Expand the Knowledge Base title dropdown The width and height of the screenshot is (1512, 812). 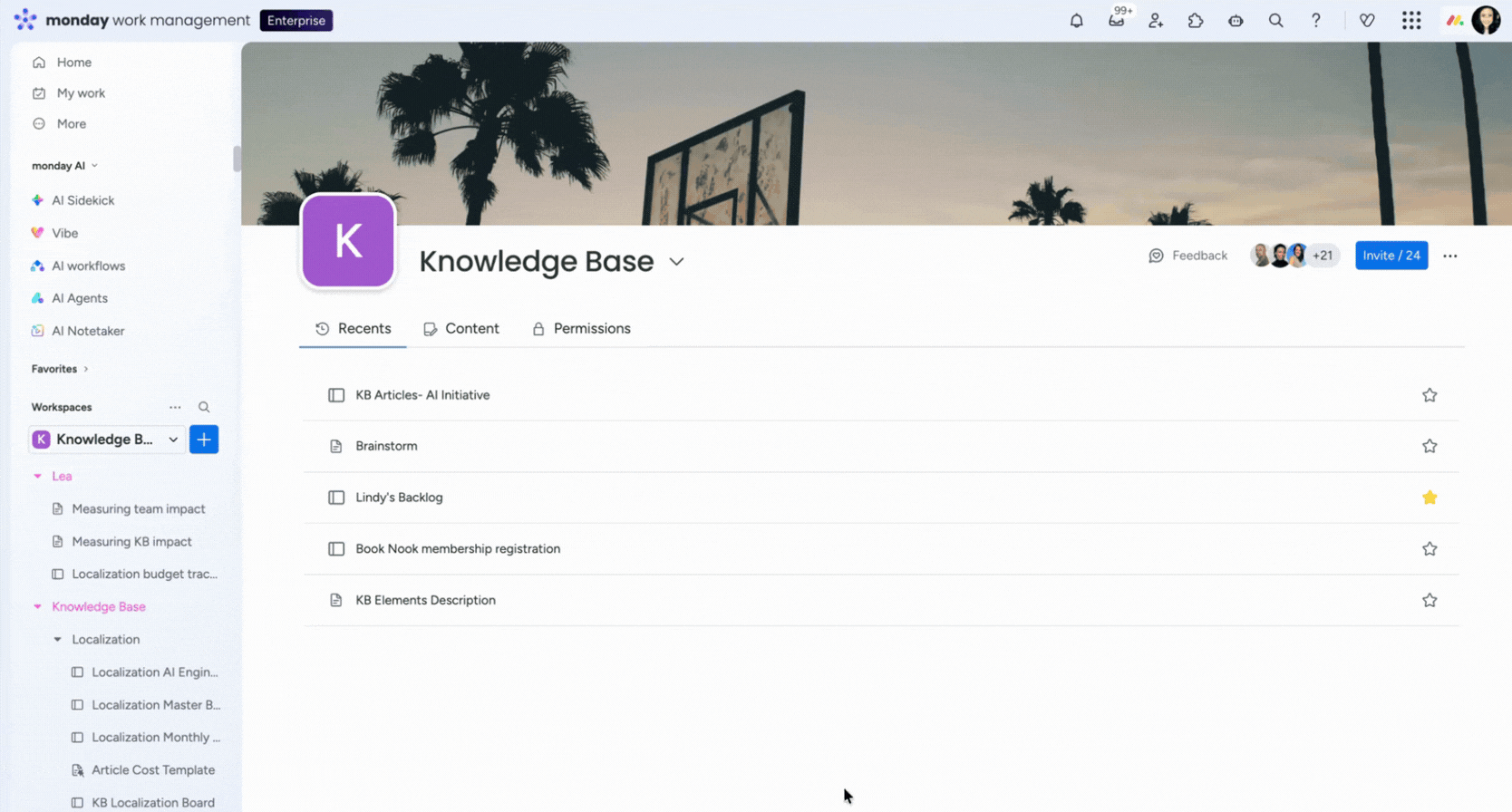click(676, 262)
